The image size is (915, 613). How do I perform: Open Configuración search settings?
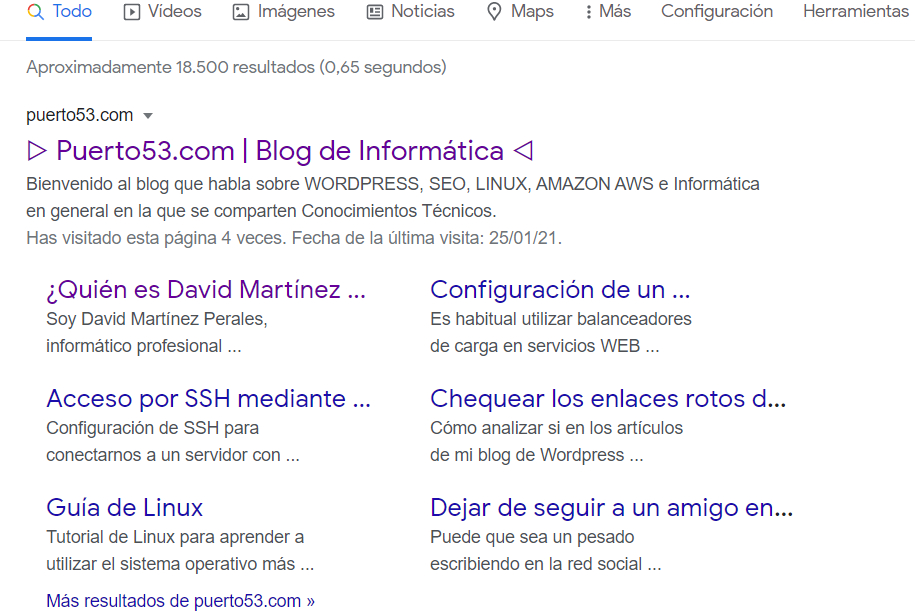[x=717, y=12]
